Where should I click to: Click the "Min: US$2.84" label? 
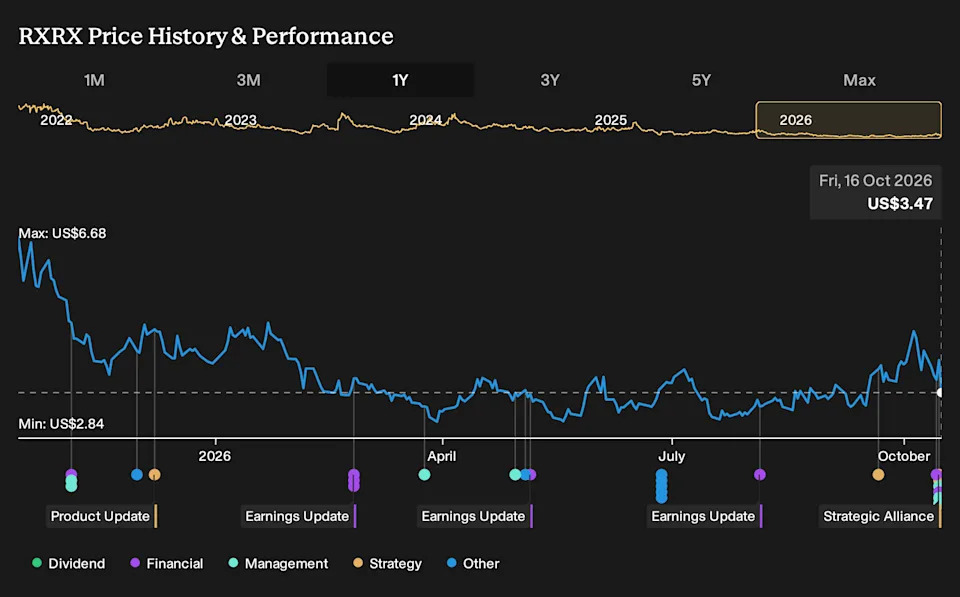pyautogui.click(x=61, y=424)
